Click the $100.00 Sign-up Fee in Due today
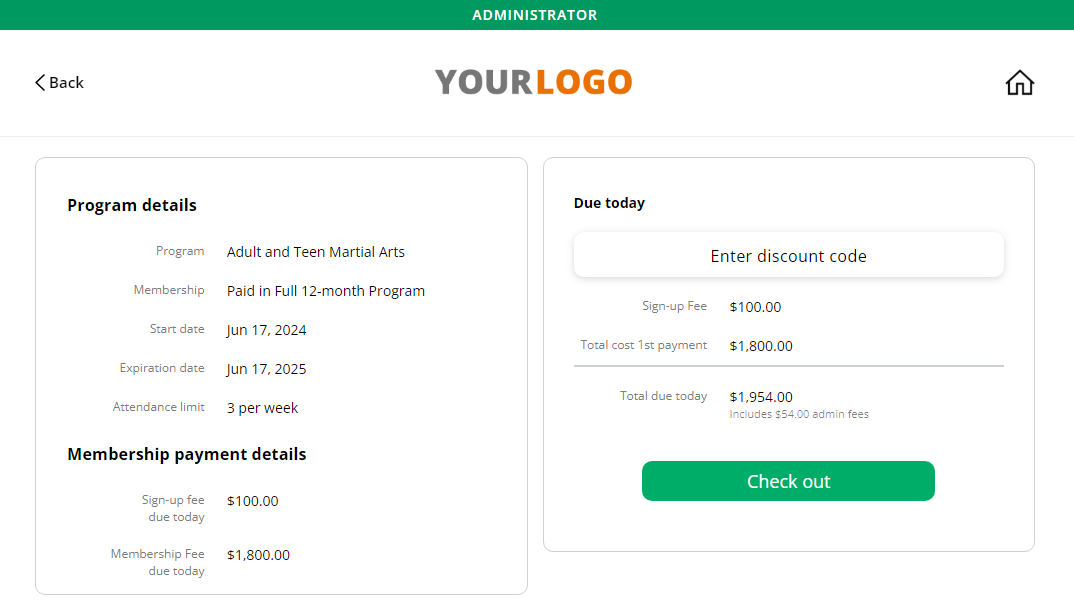 coord(755,307)
